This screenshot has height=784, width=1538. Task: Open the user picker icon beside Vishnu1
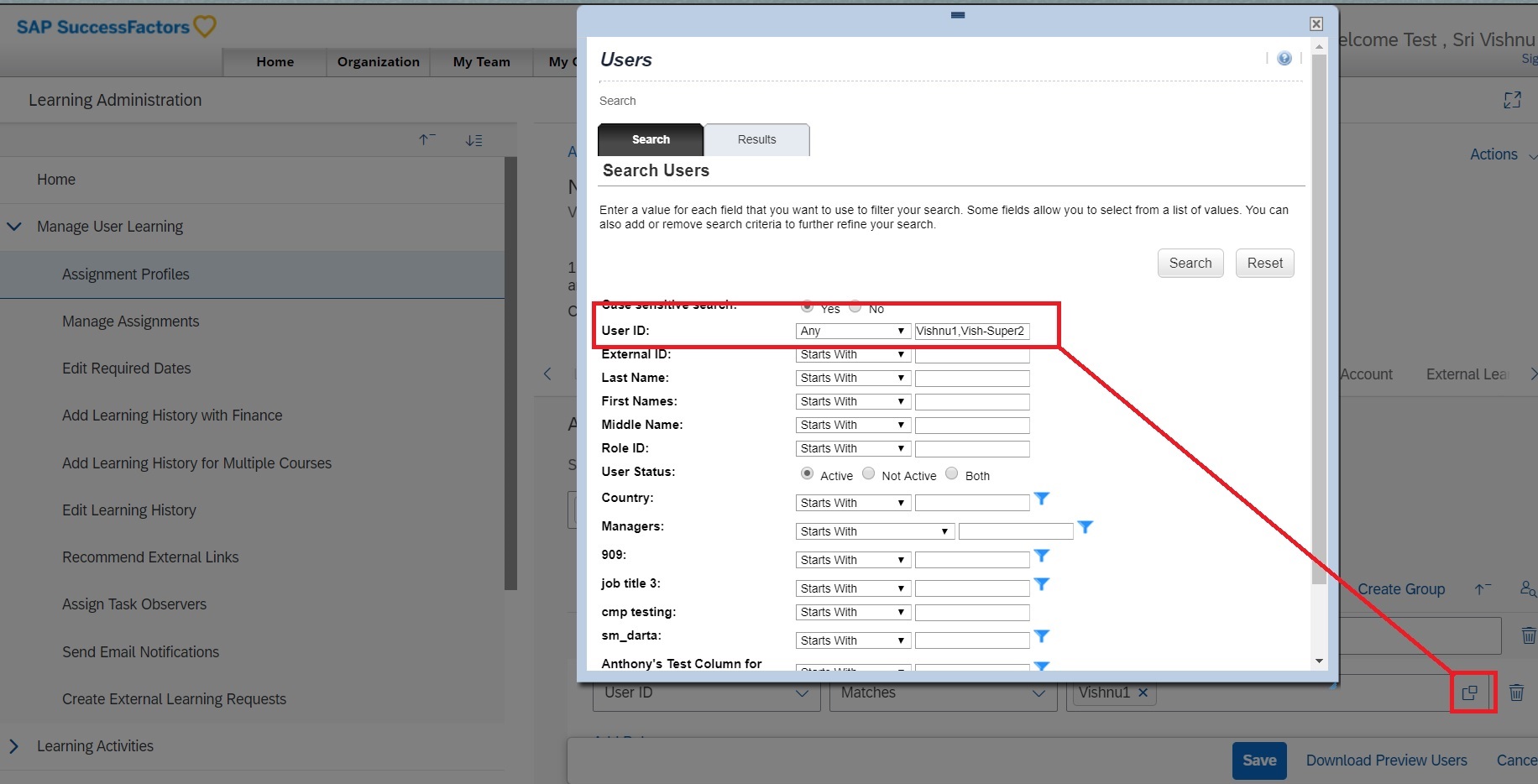pyautogui.click(x=1469, y=693)
